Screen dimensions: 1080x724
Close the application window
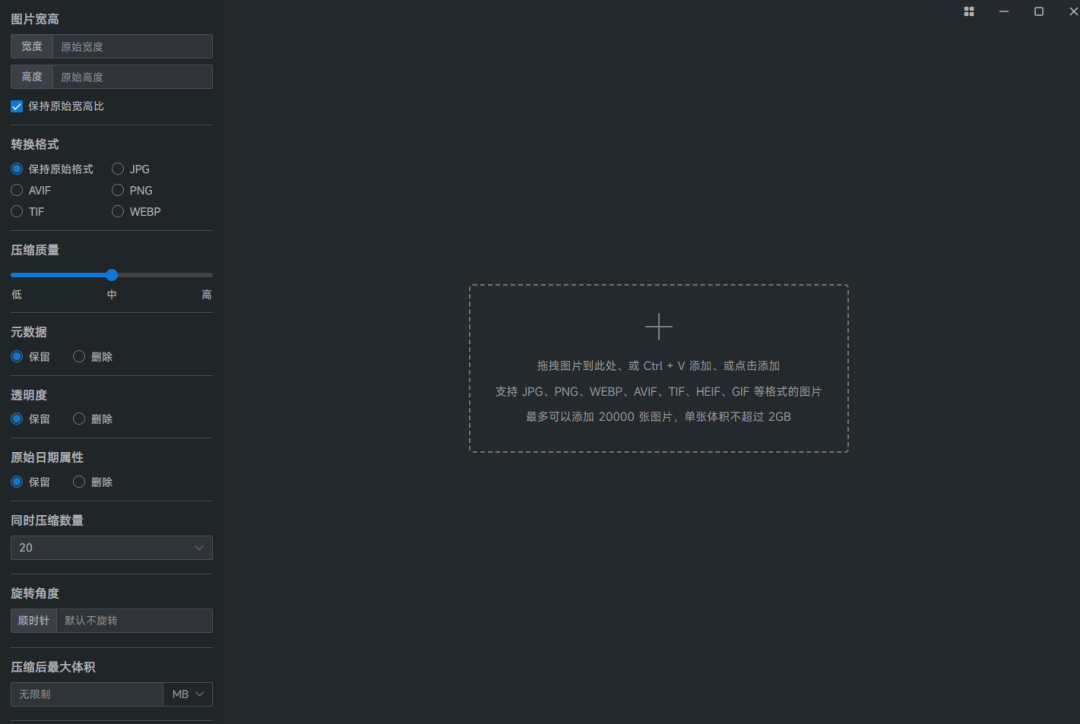(x=1073, y=12)
